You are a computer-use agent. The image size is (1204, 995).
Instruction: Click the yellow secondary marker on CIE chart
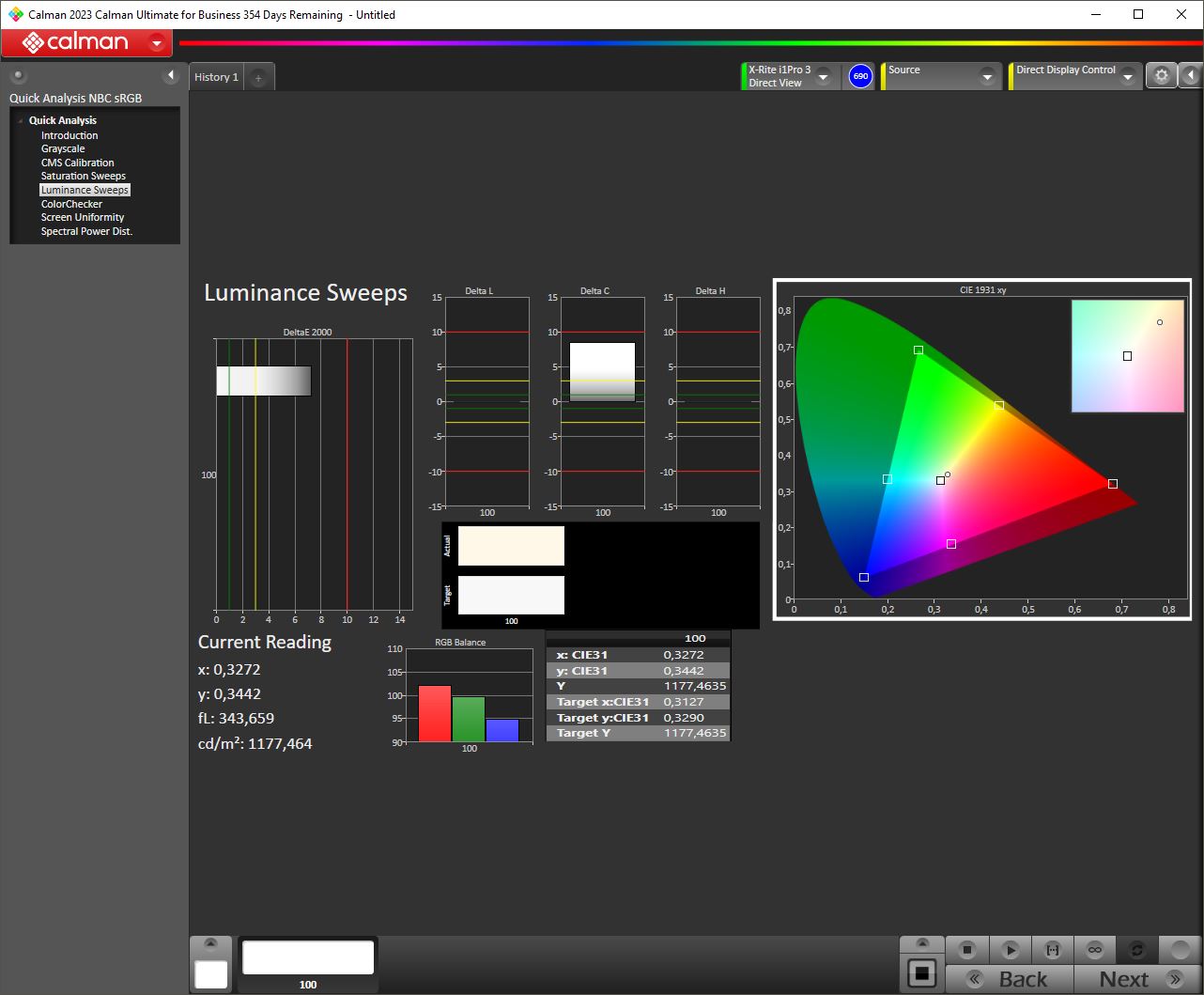tap(999, 406)
